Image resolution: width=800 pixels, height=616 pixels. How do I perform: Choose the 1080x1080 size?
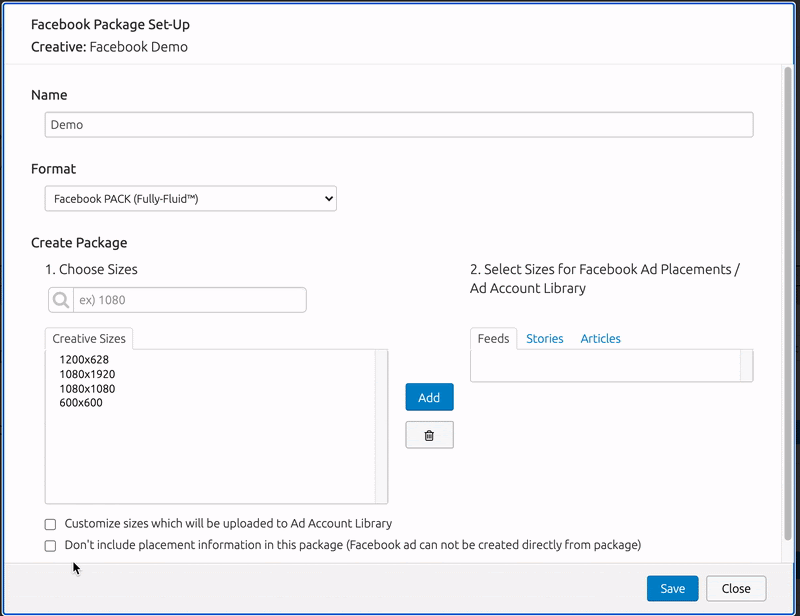(87, 388)
